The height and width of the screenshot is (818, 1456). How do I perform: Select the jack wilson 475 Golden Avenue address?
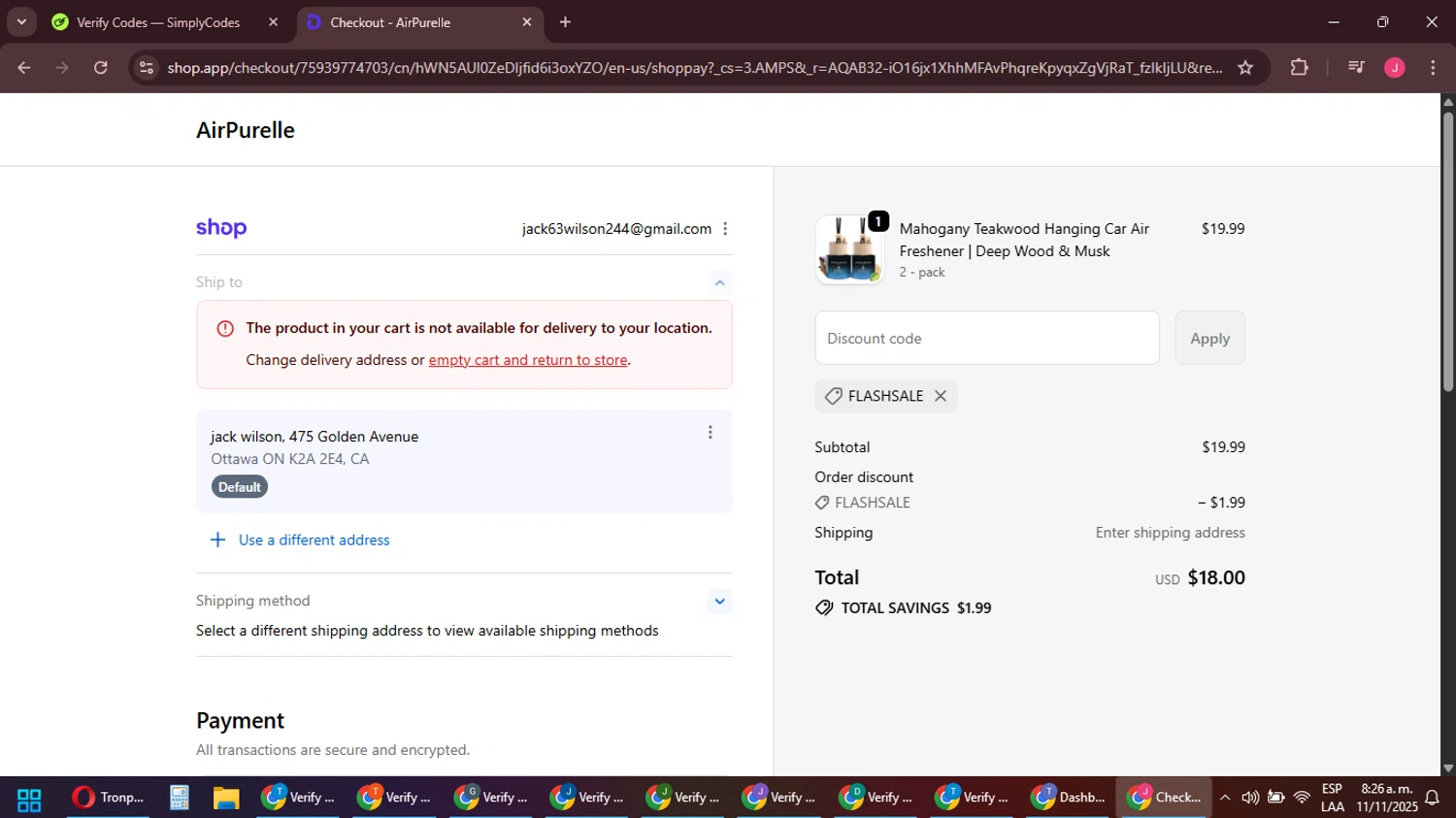(464, 461)
